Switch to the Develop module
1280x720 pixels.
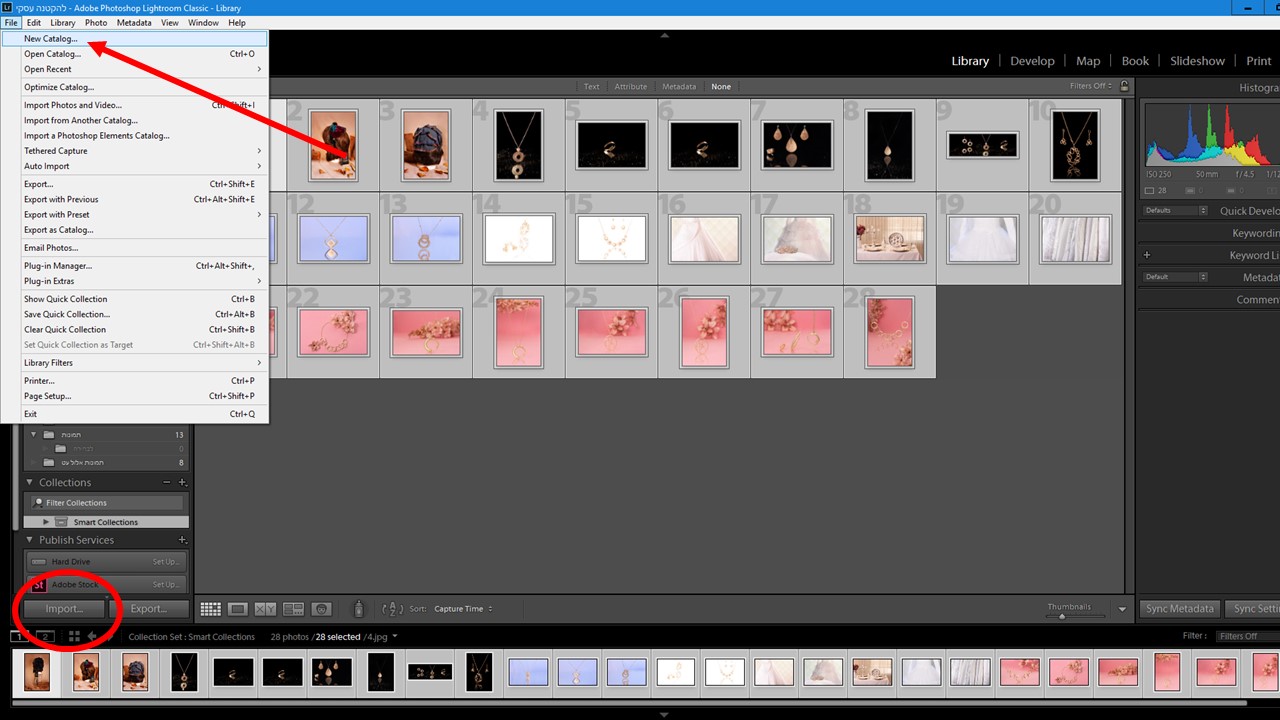click(1032, 61)
